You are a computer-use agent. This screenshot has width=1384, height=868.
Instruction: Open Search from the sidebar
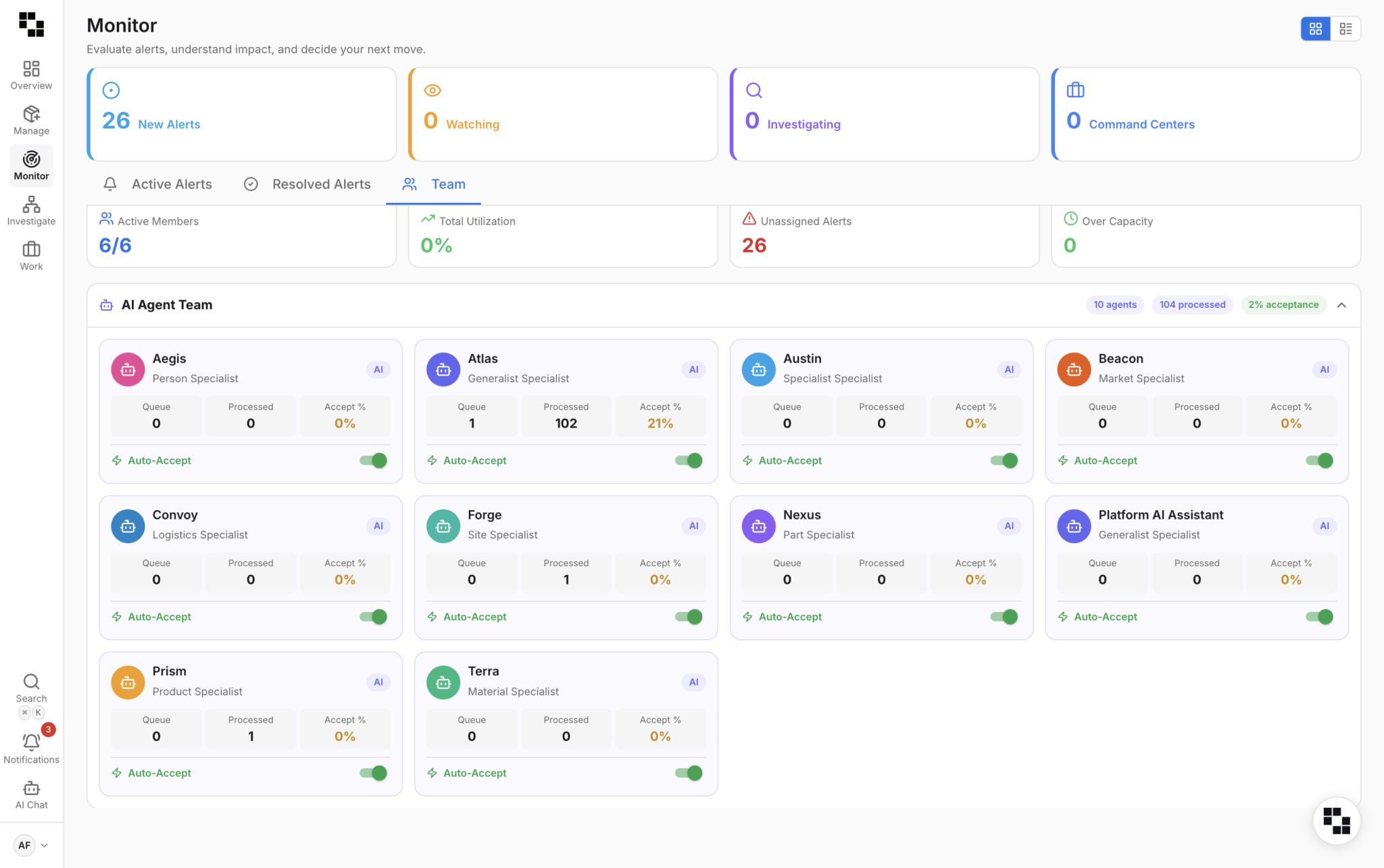coord(31,688)
